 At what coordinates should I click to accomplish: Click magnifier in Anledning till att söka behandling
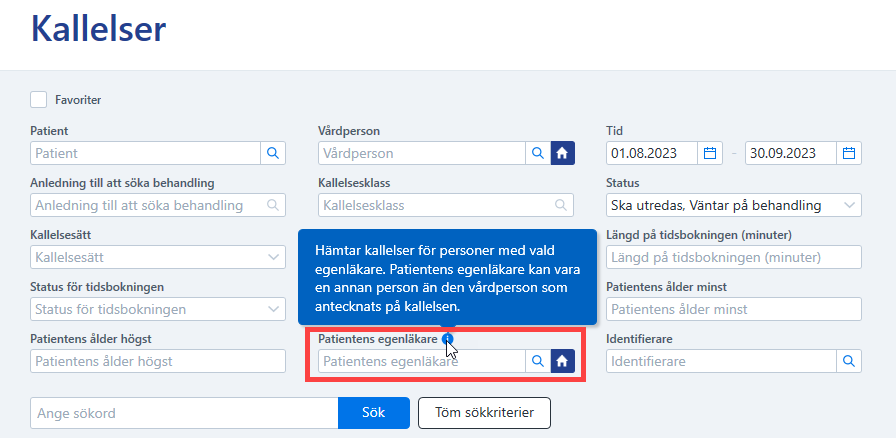273,205
